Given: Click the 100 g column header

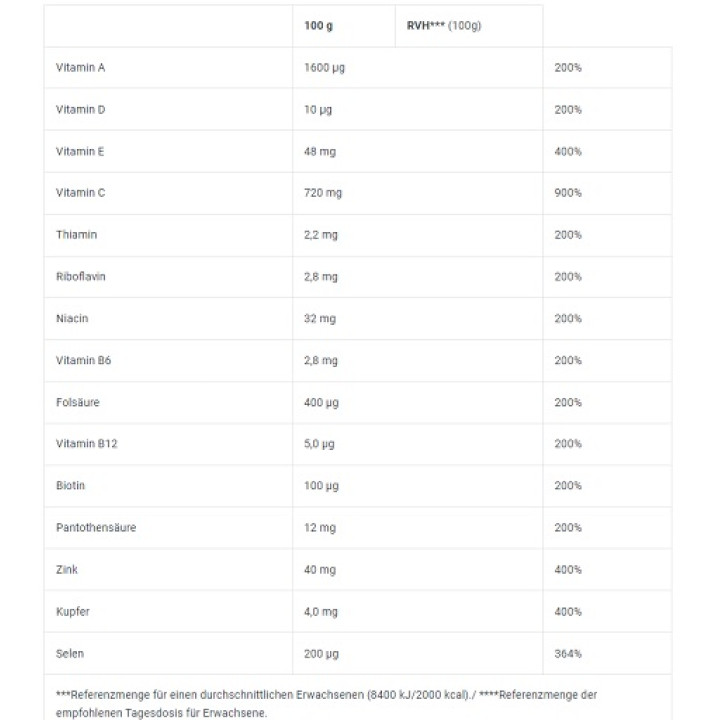Looking at the screenshot, I should click(x=319, y=26).
